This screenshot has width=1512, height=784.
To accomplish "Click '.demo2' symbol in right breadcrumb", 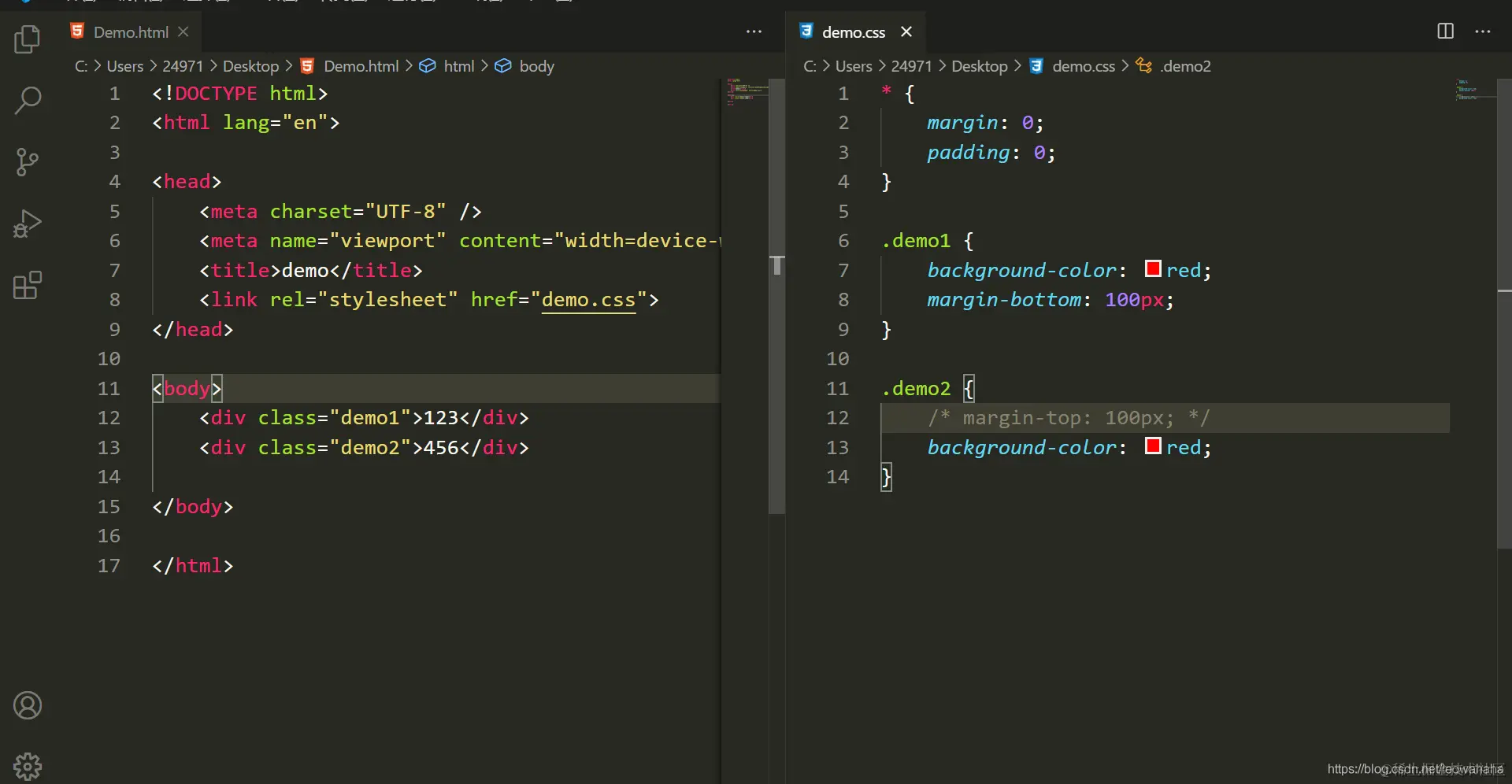I will tap(1185, 66).
